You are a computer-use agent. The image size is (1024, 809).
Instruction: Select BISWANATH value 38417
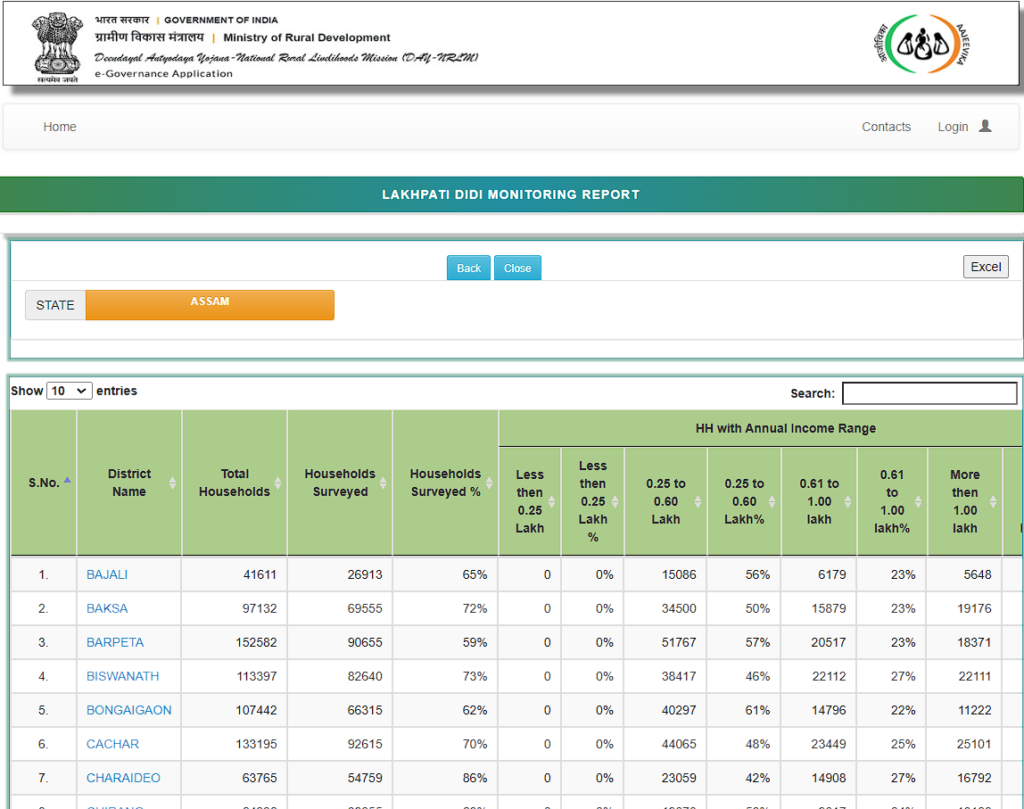pyautogui.click(x=679, y=676)
